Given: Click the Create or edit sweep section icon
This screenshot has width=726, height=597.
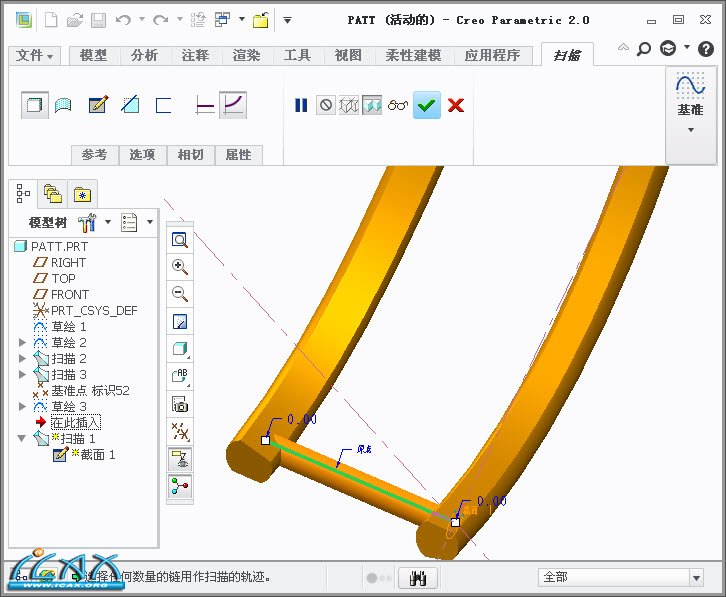Looking at the screenshot, I should [x=98, y=105].
